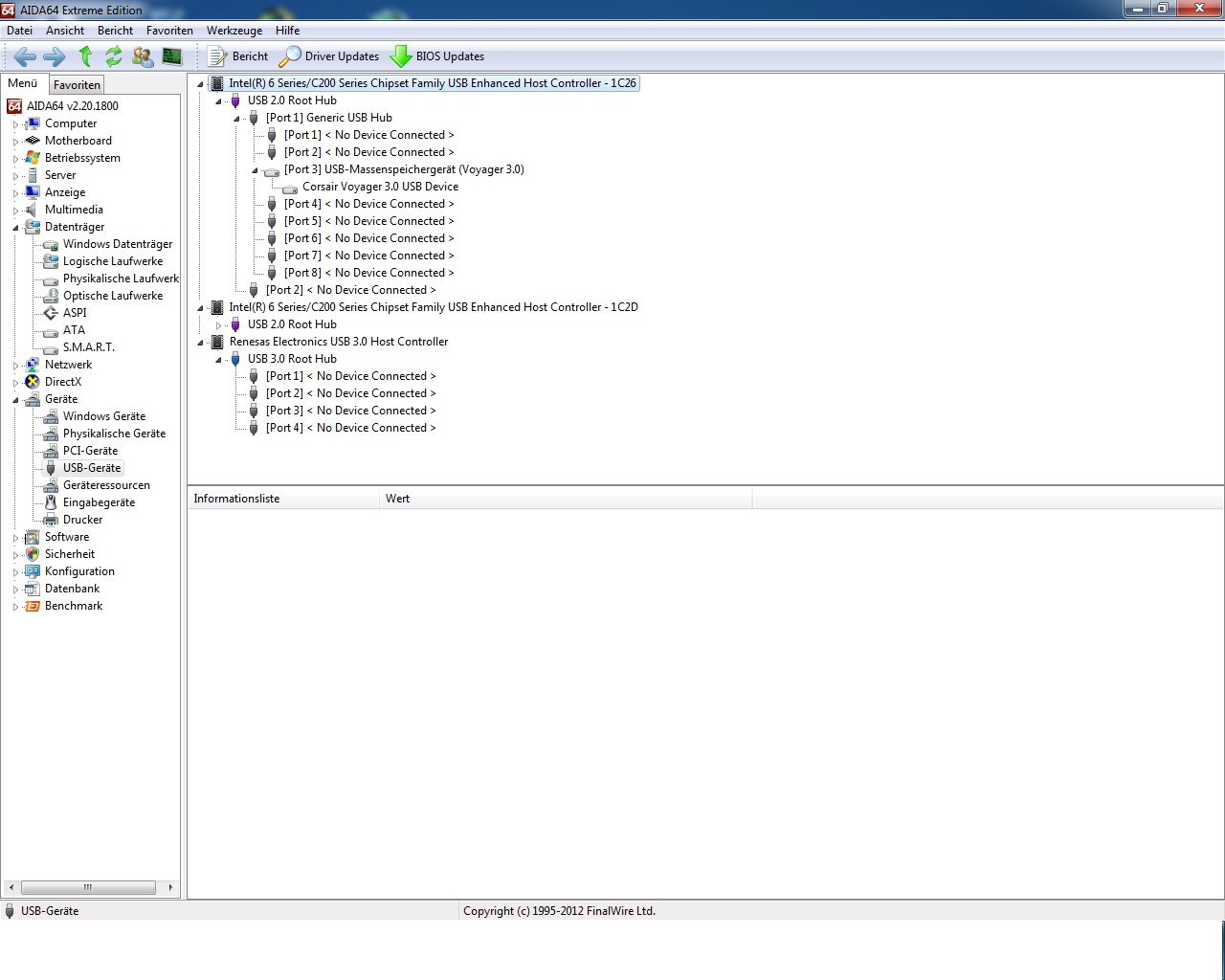The height and width of the screenshot is (980, 1225).
Task: Open the Favoriten menu
Action: pyautogui.click(x=169, y=31)
